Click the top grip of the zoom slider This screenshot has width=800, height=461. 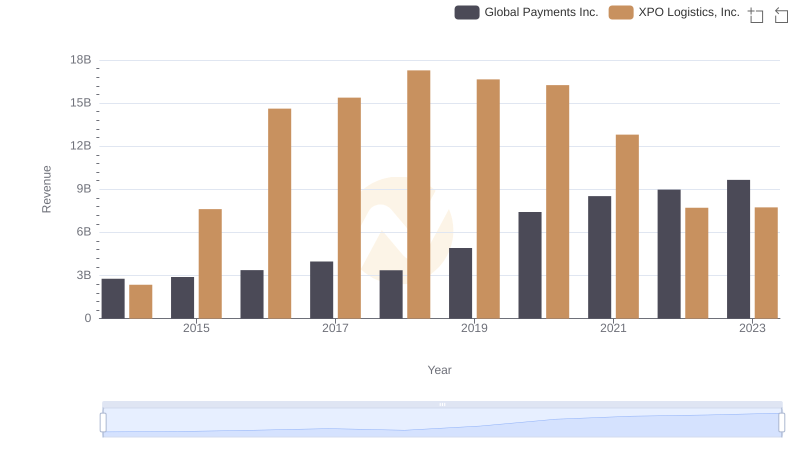tap(442, 404)
